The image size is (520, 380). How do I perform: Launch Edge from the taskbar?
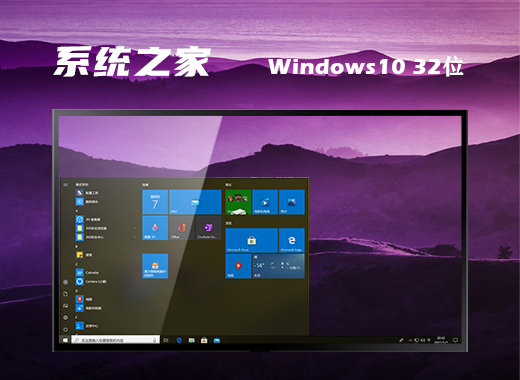click(x=179, y=340)
